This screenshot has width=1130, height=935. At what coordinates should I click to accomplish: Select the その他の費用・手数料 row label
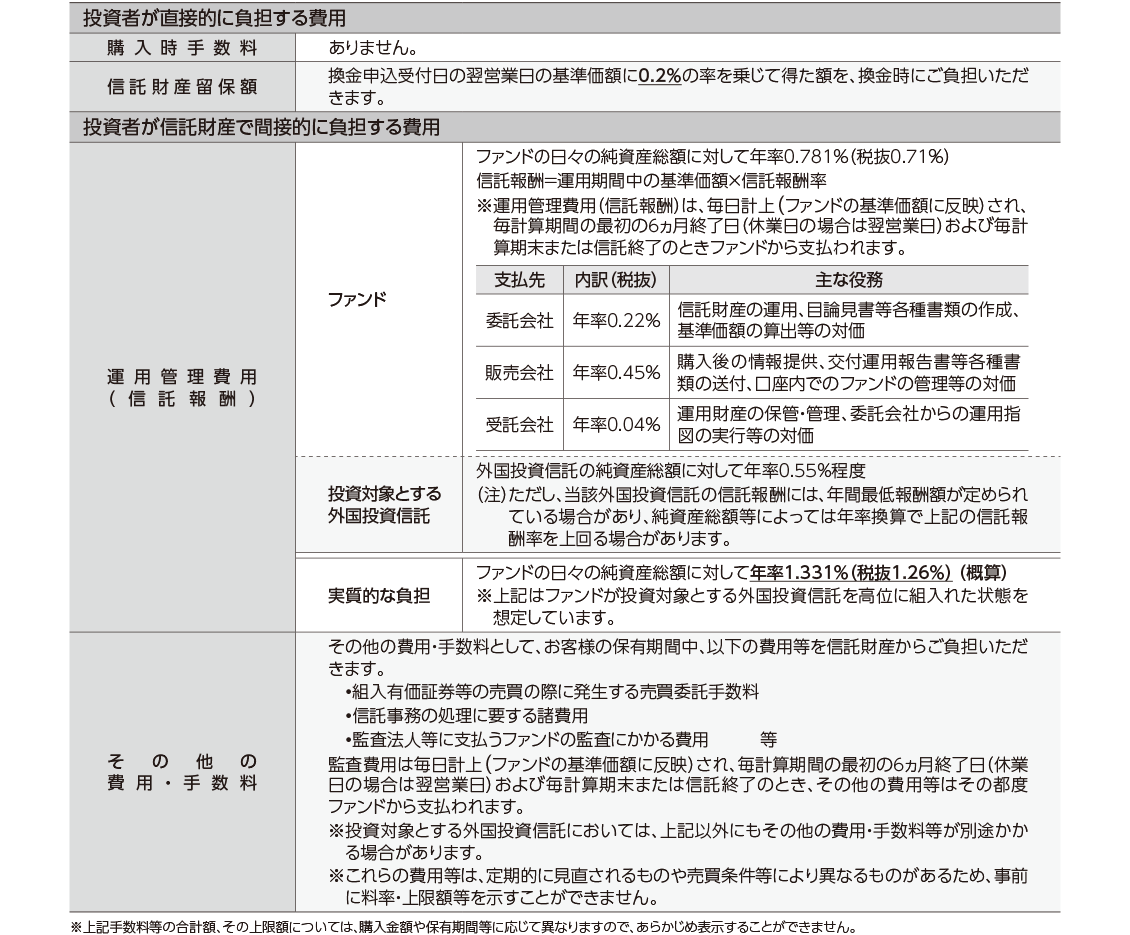pyautogui.click(x=182, y=772)
